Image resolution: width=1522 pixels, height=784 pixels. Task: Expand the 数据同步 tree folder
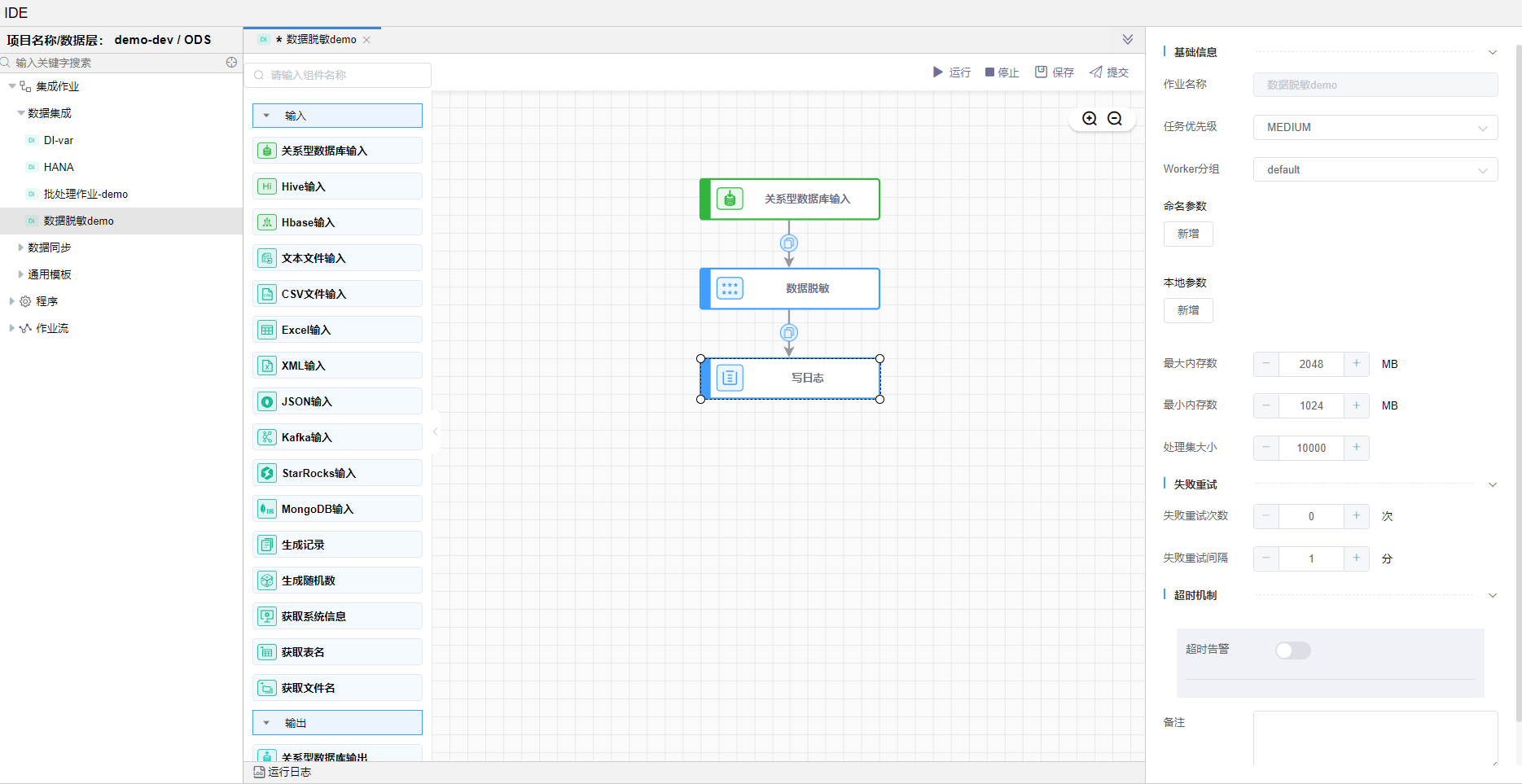point(21,247)
